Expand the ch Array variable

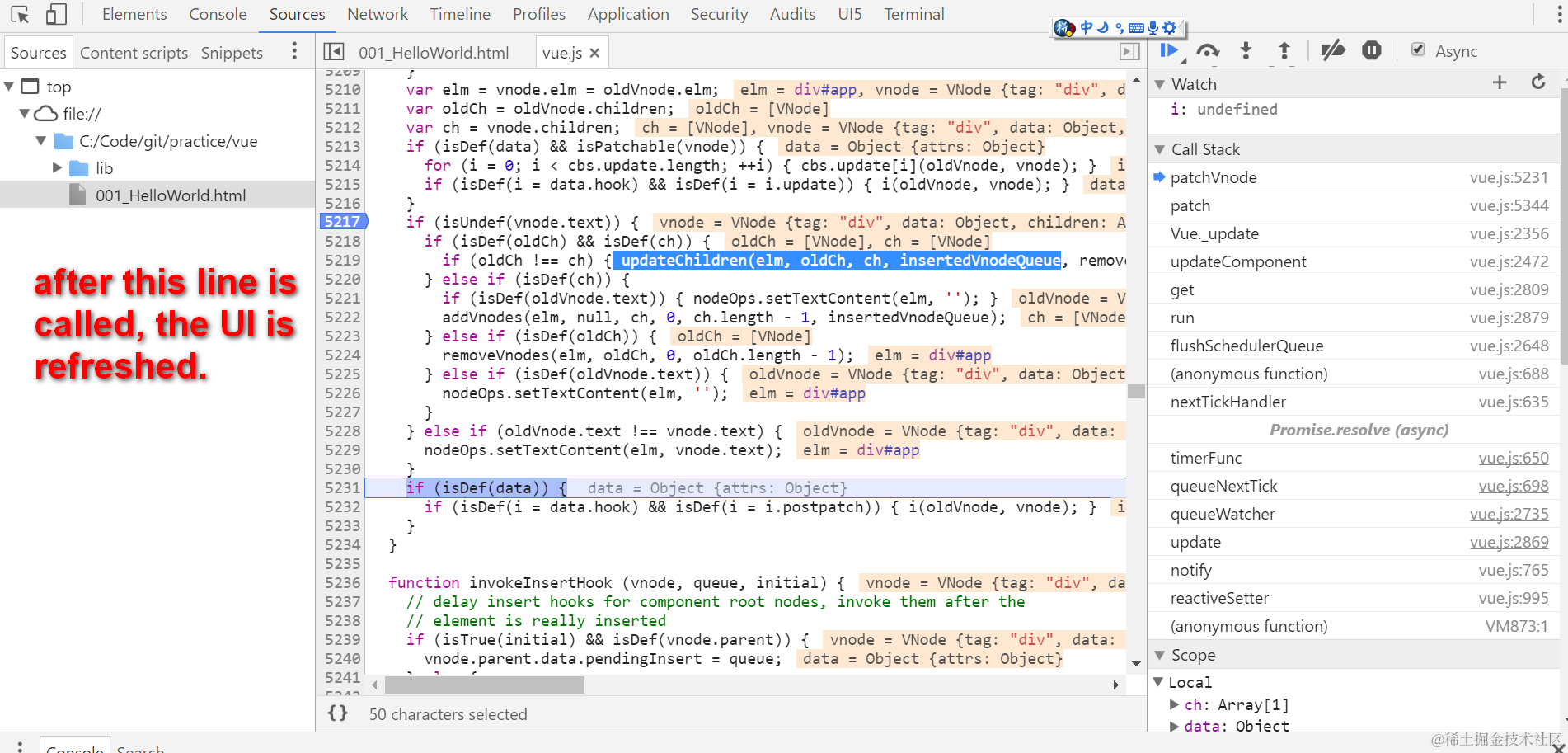click(x=1174, y=704)
